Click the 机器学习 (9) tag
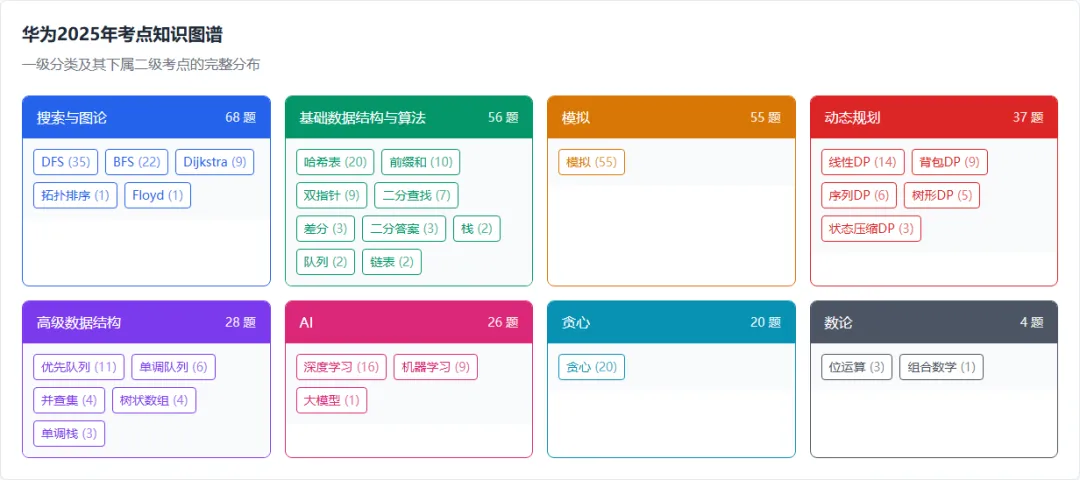Screen dimensions: 1080x480 (x=435, y=367)
